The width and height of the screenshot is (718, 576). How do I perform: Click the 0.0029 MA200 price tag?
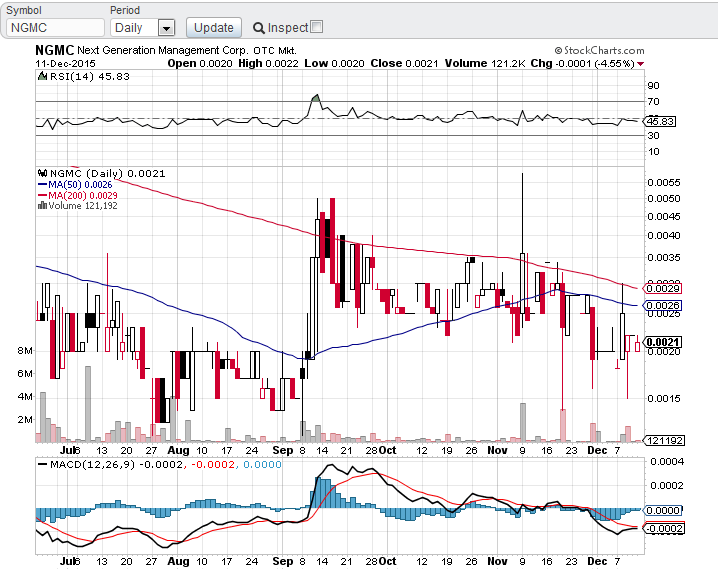pyautogui.click(x=663, y=288)
